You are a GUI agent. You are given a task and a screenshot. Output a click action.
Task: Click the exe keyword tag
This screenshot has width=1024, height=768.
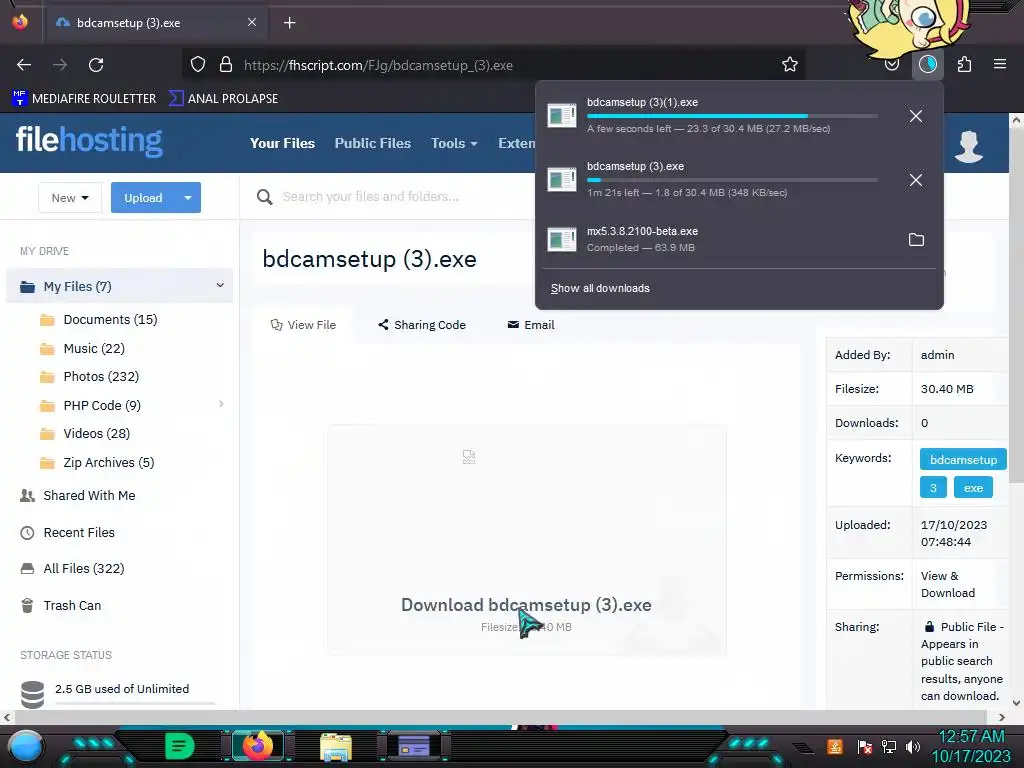[x=973, y=487]
